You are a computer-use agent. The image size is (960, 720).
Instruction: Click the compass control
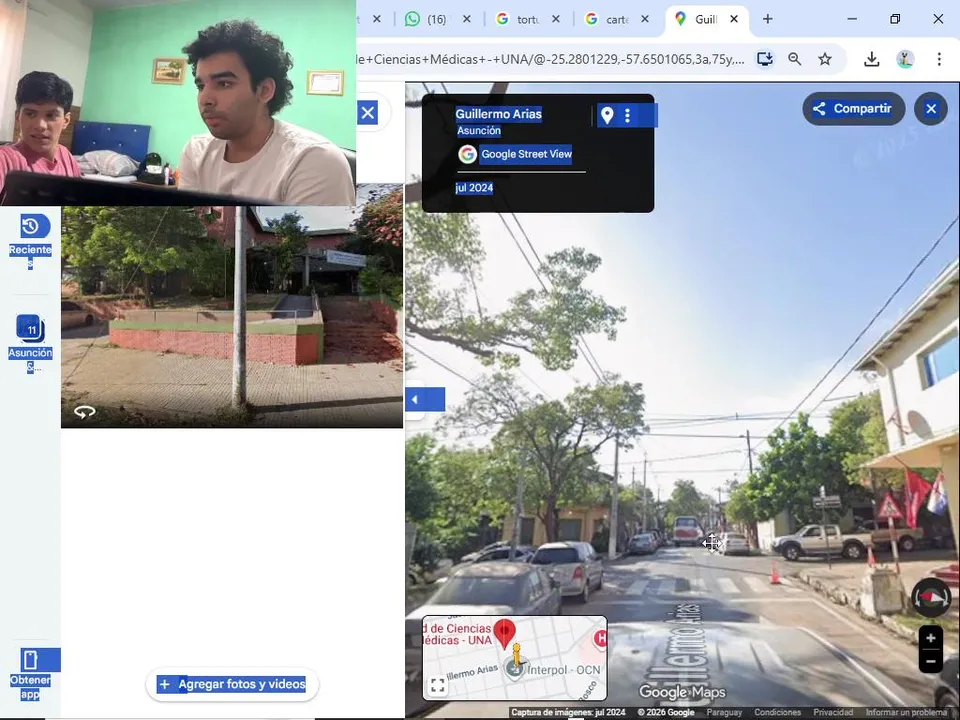point(931,597)
